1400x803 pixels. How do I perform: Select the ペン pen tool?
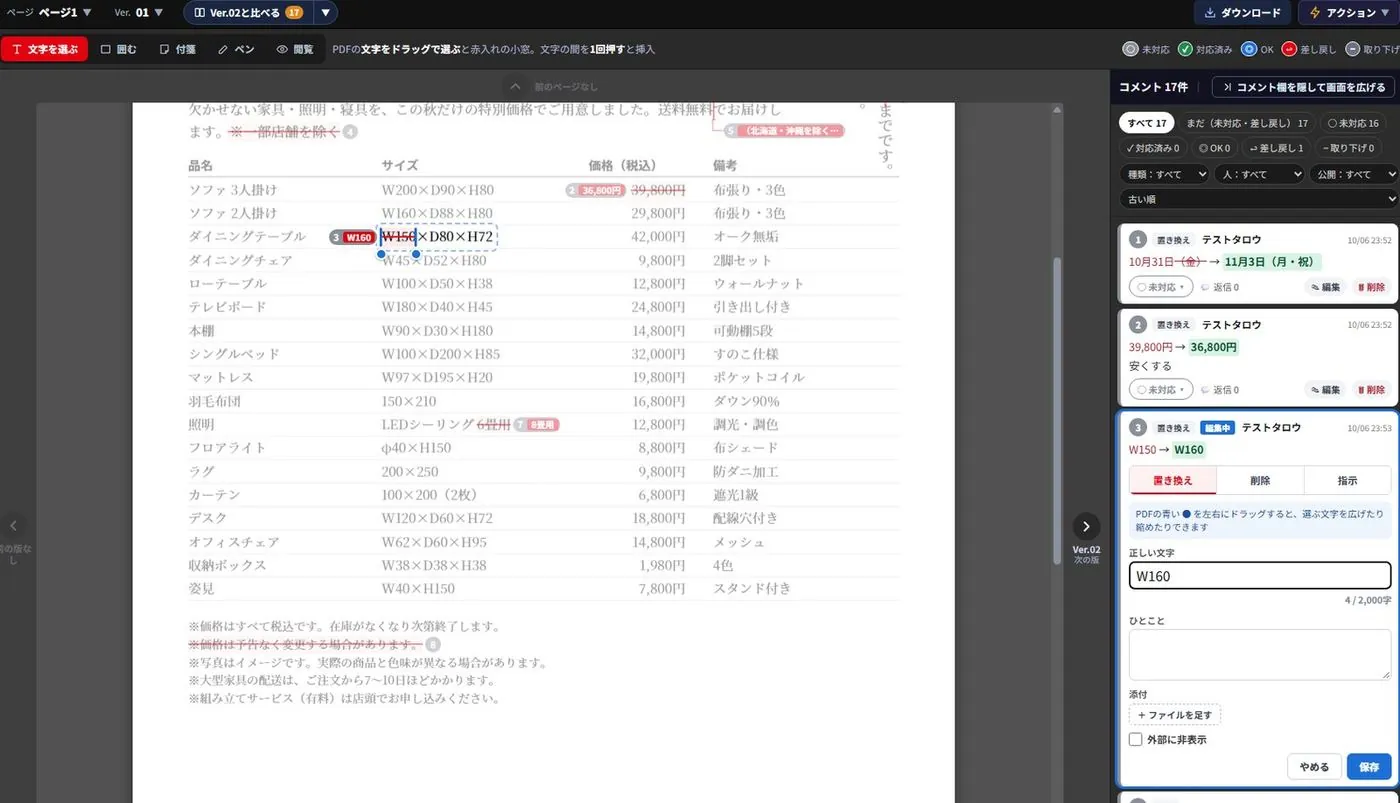[236, 49]
